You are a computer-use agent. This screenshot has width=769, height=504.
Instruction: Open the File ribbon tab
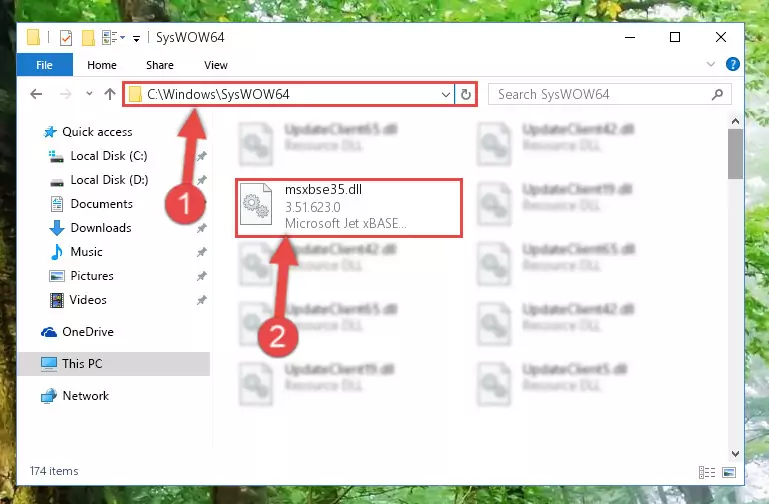point(45,65)
